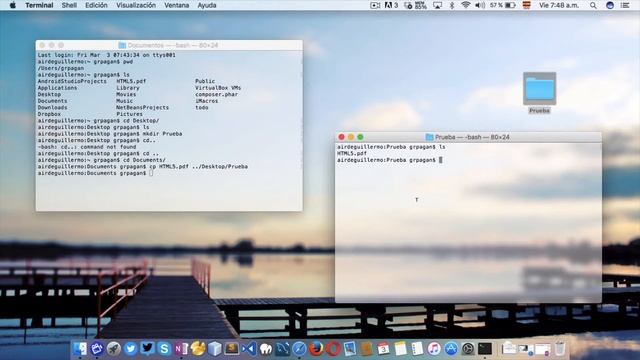The image size is (640, 360).
Task: Zoom the Prueba terminal window
Action: click(x=360, y=137)
